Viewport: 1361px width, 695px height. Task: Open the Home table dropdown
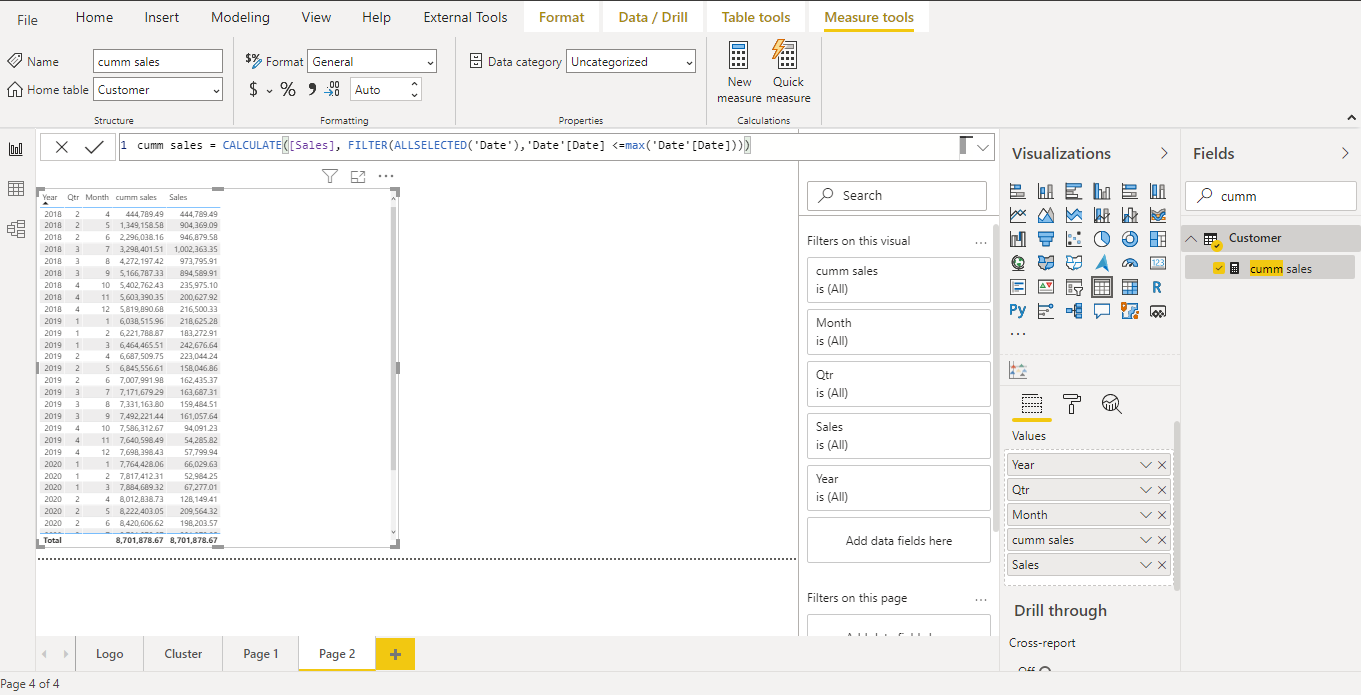(x=158, y=90)
